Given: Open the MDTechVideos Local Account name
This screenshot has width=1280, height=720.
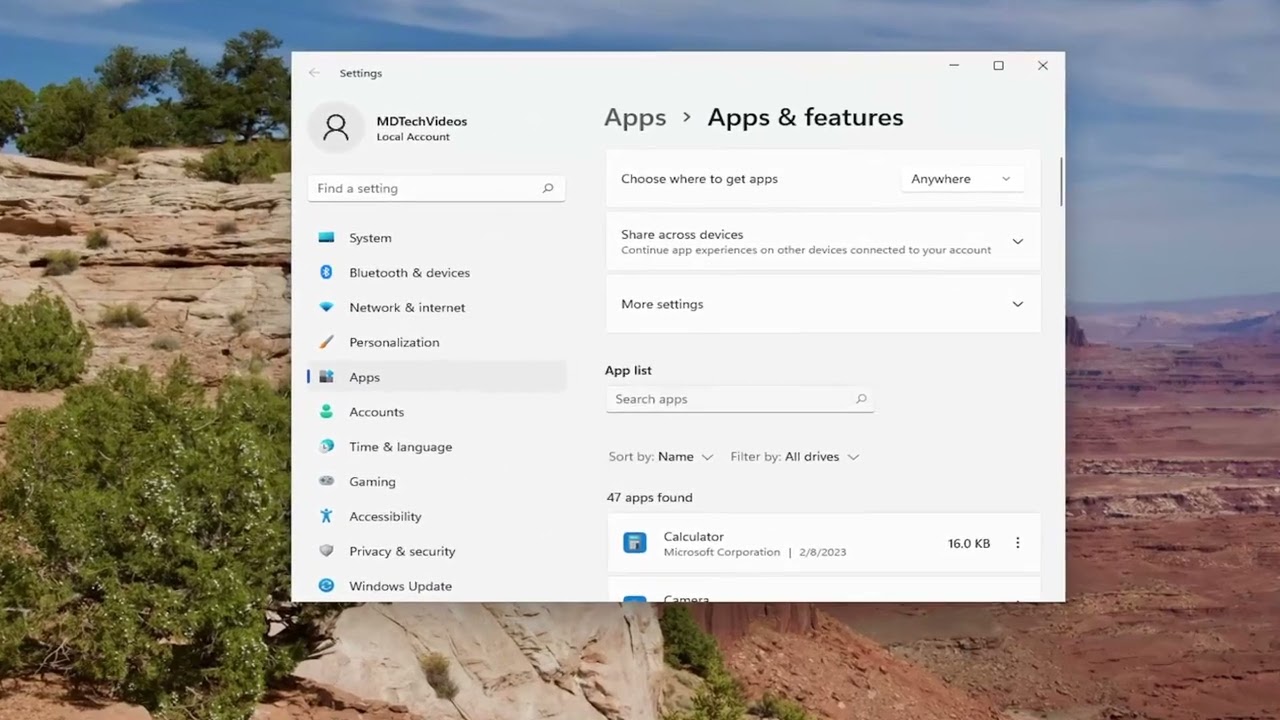Looking at the screenshot, I should pos(421,121).
